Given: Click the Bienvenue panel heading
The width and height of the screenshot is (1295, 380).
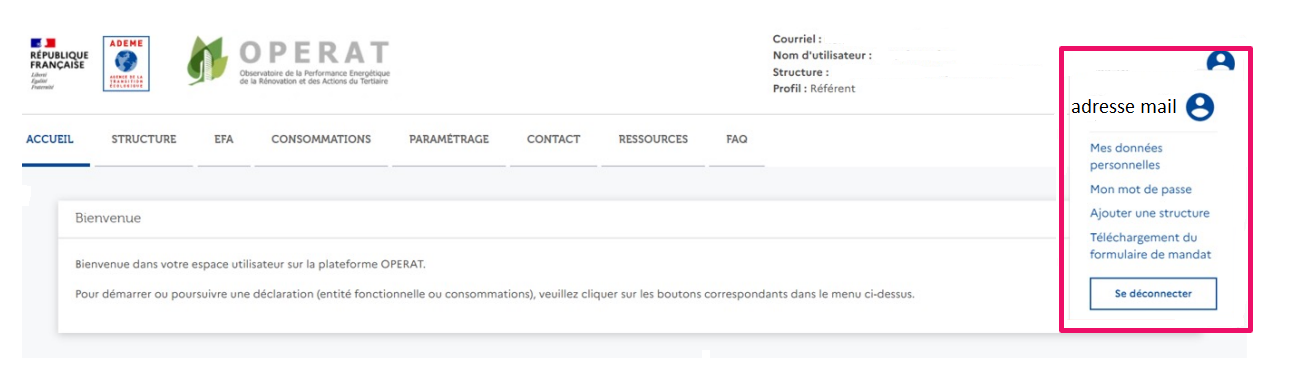Looking at the screenshot, I should 108,218.
